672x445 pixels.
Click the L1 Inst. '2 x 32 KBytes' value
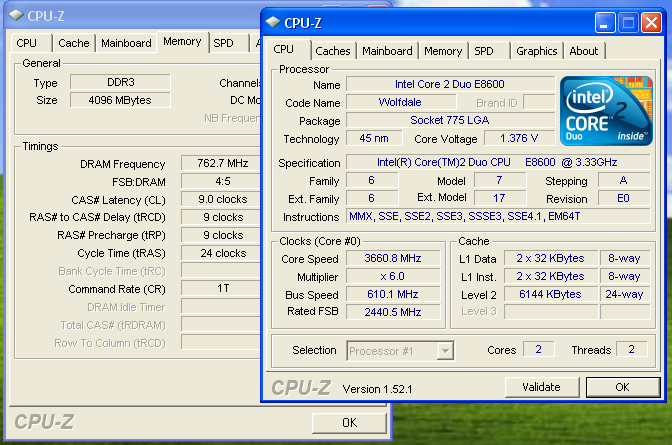(551, 276)
